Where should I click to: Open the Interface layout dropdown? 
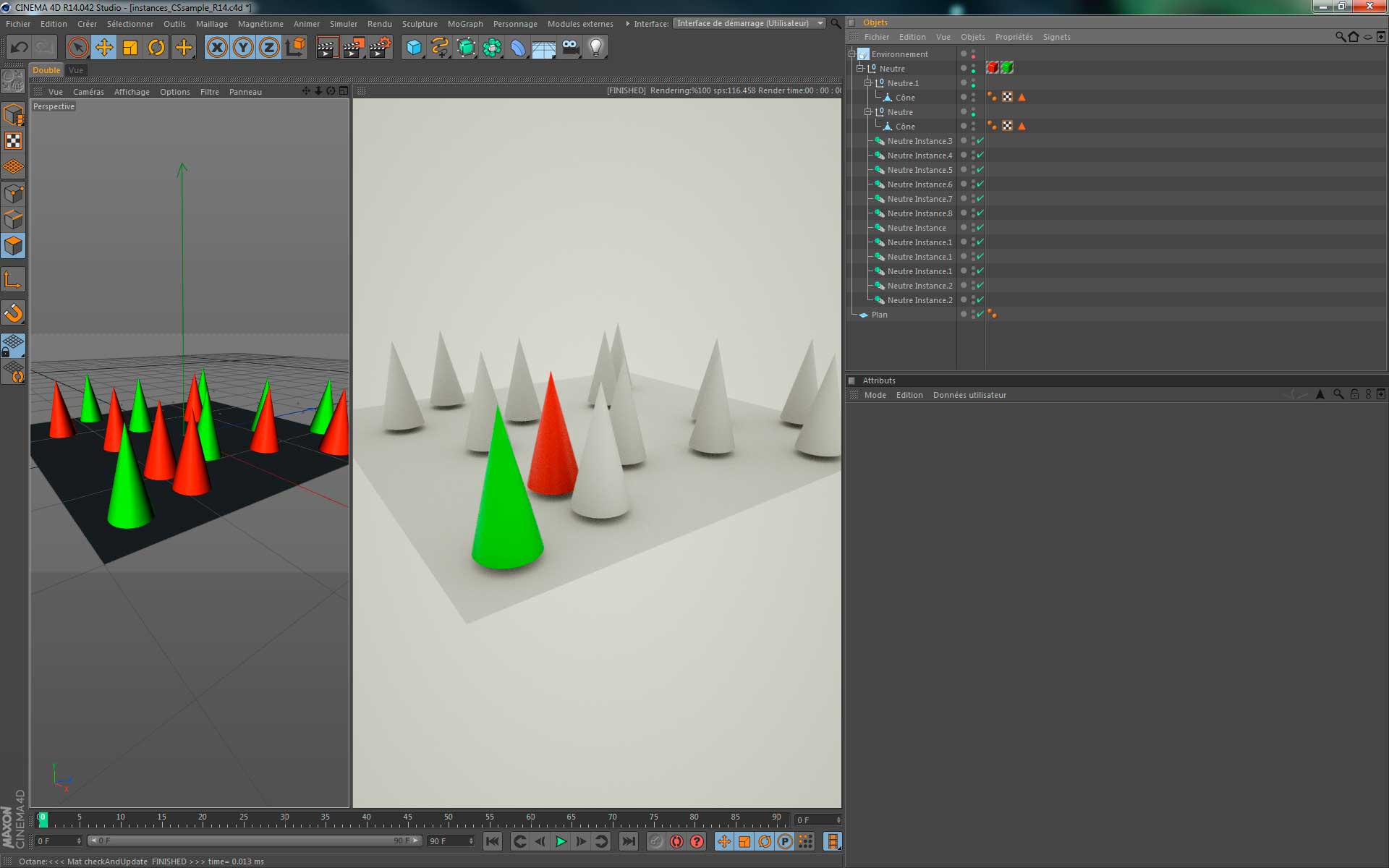749,23
